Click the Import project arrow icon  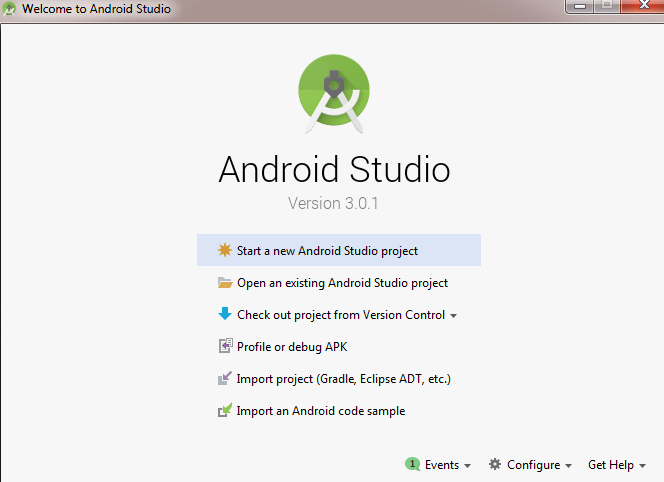pos(224,378)
